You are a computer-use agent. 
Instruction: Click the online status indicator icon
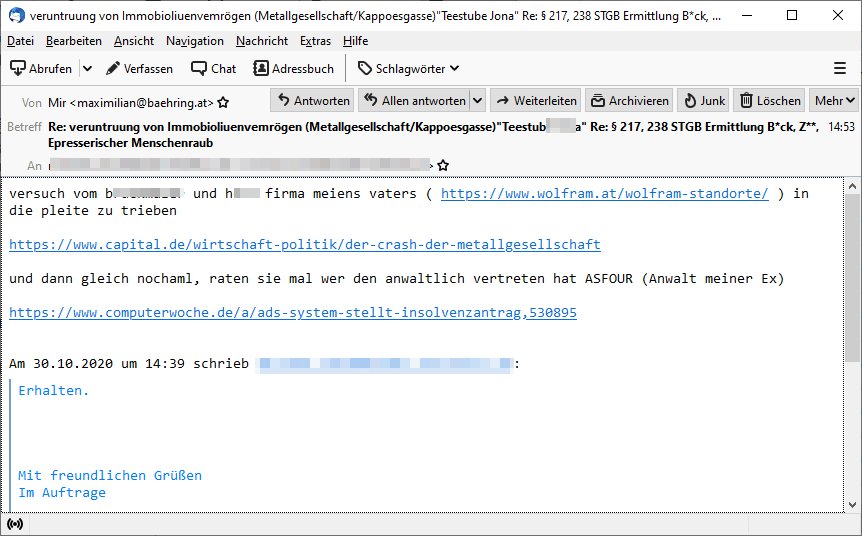pos(14,524)
